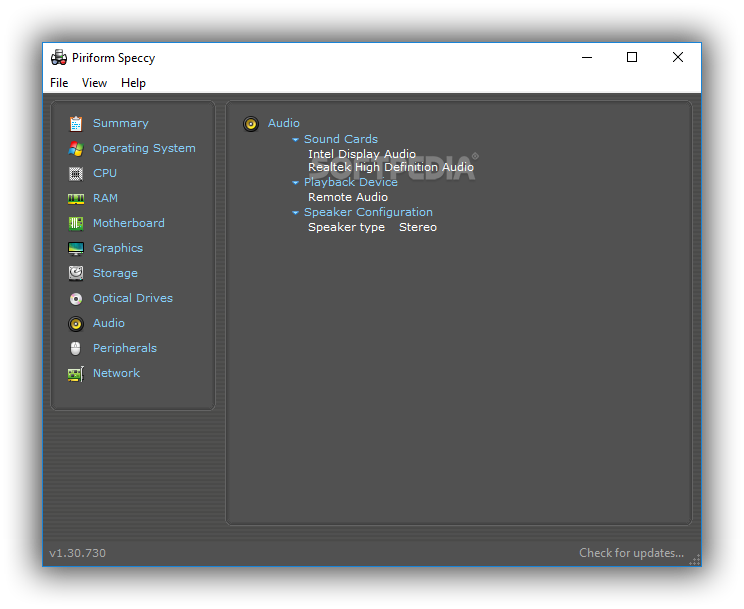Viewport: 744px width, 609px height.
Task: Go to the Summary section
Action: pyautogui.click(x=121, y=123)
